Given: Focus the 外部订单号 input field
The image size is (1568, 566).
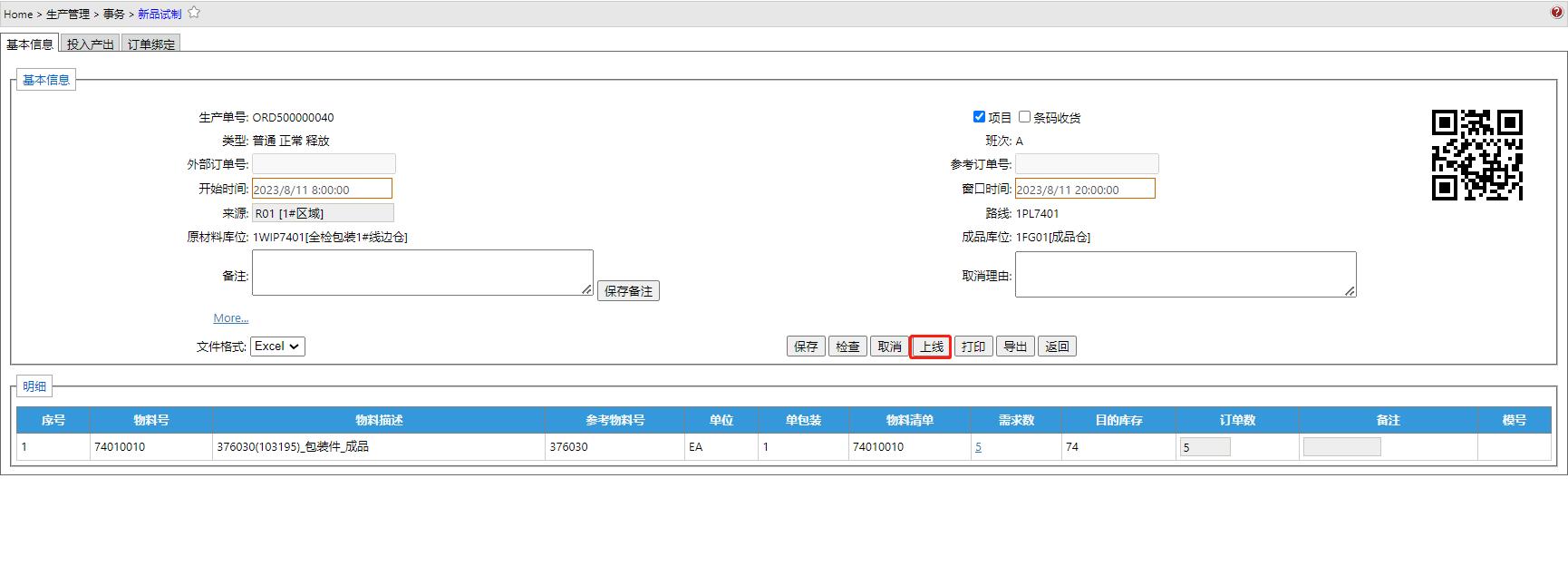Looking at the screenshot, I should 324,164.
